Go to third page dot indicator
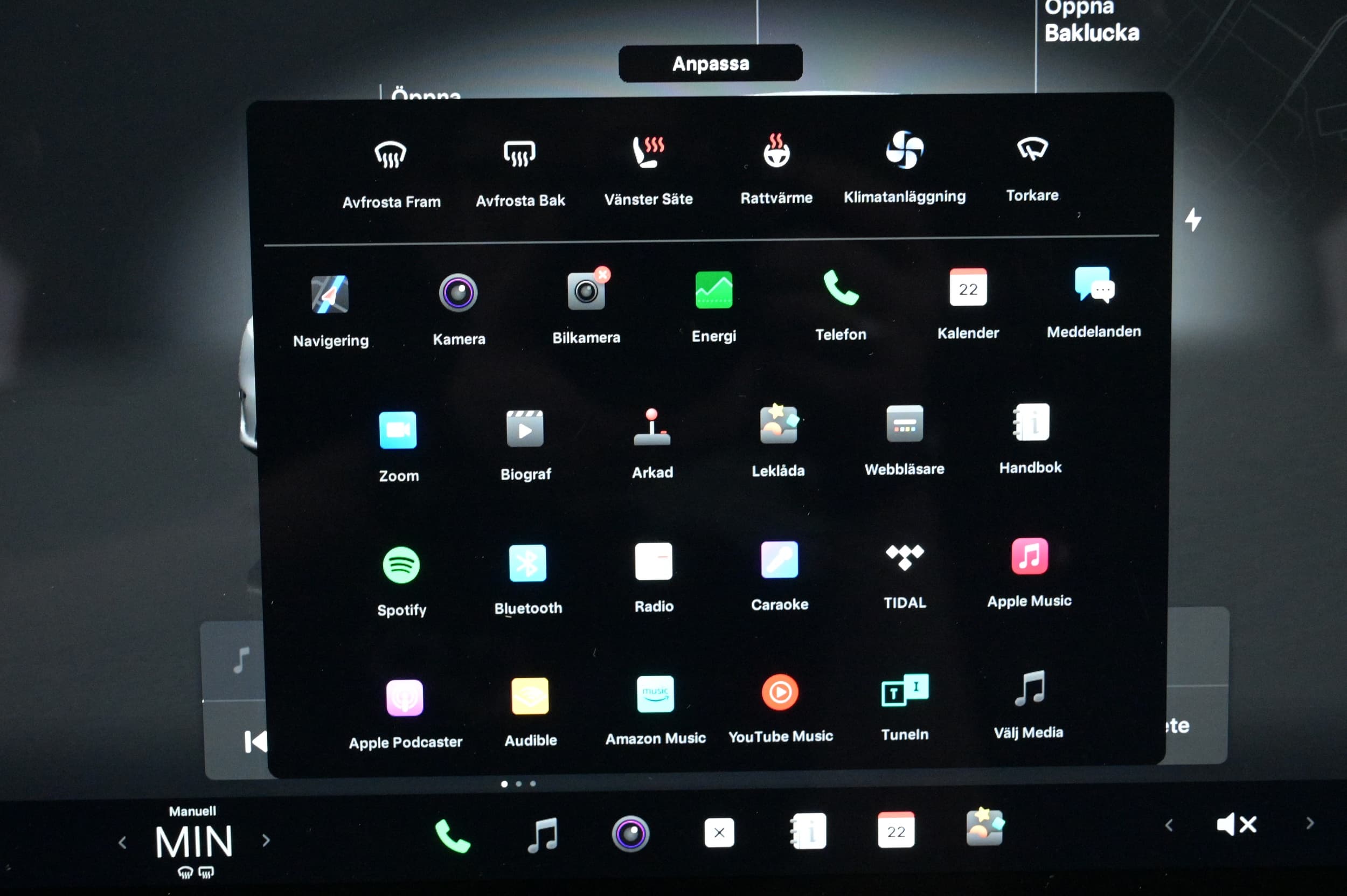The height and width of the screenshot is (896, 1347). pos(533,783)
